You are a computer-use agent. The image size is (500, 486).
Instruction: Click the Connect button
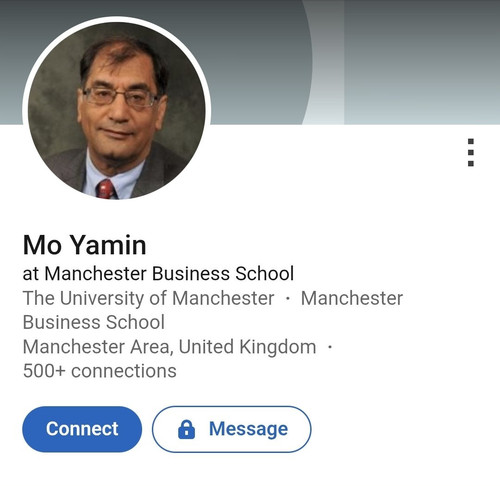[x=82, y=429]
